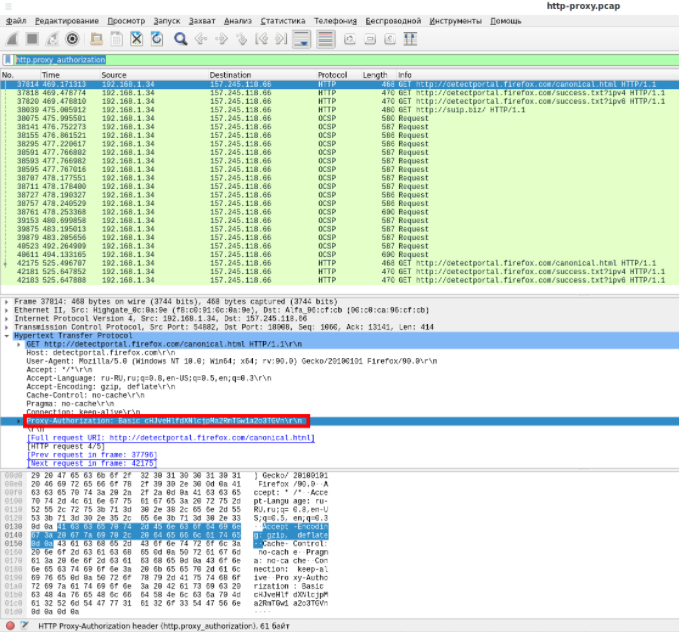Expand the Proxy-Authorization header row
This screenshot has height=632, width=679.
19,421
